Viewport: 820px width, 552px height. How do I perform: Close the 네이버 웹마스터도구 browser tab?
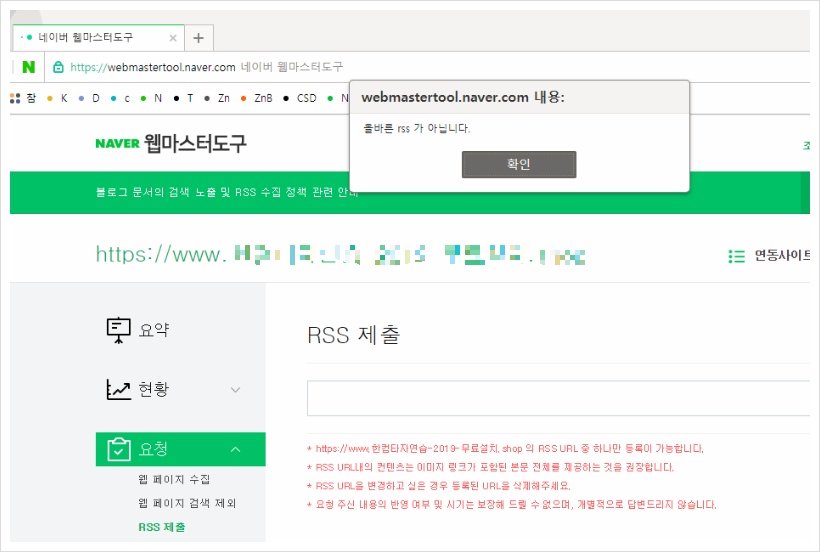pos(173,38)
